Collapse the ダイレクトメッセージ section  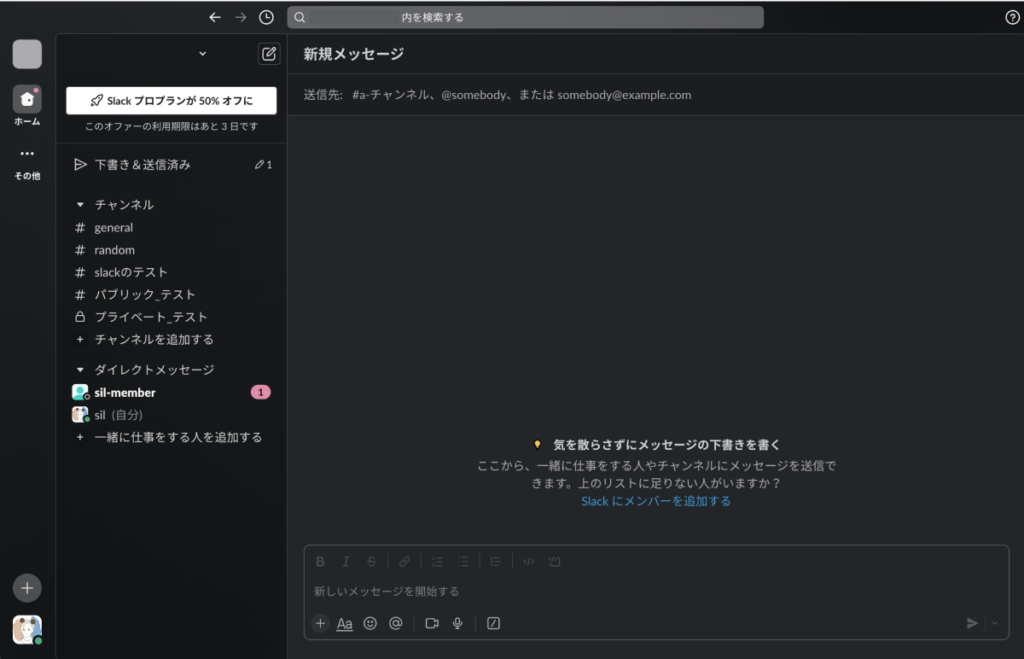click(81, 370)
